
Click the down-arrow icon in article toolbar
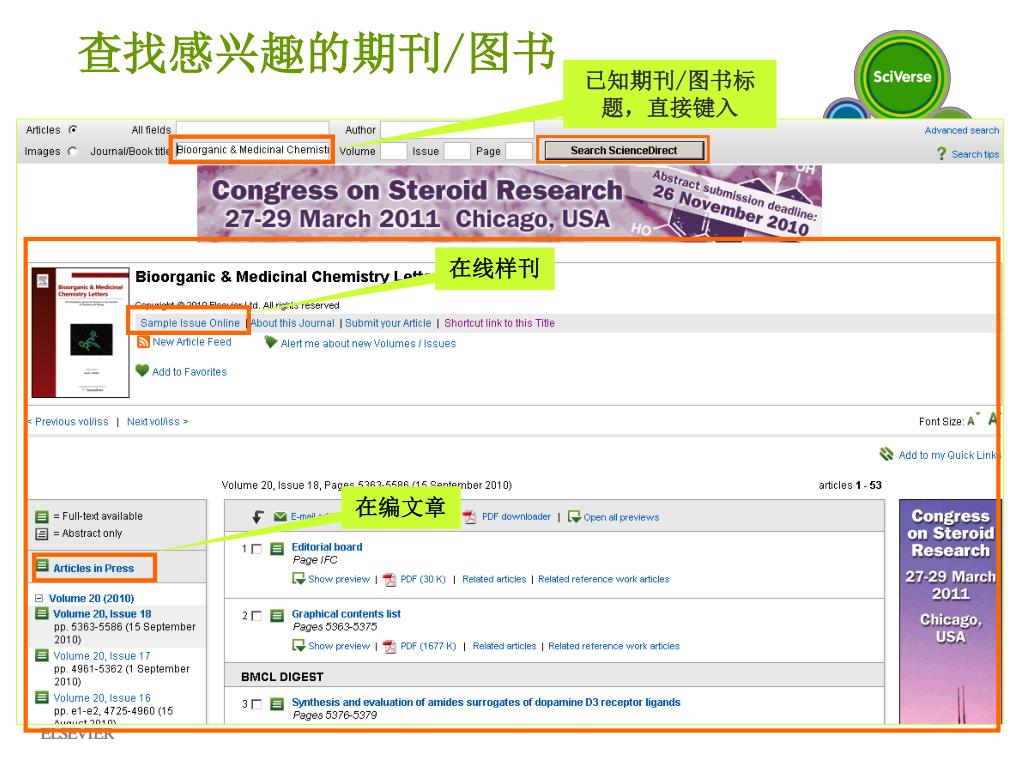point(258,517)
